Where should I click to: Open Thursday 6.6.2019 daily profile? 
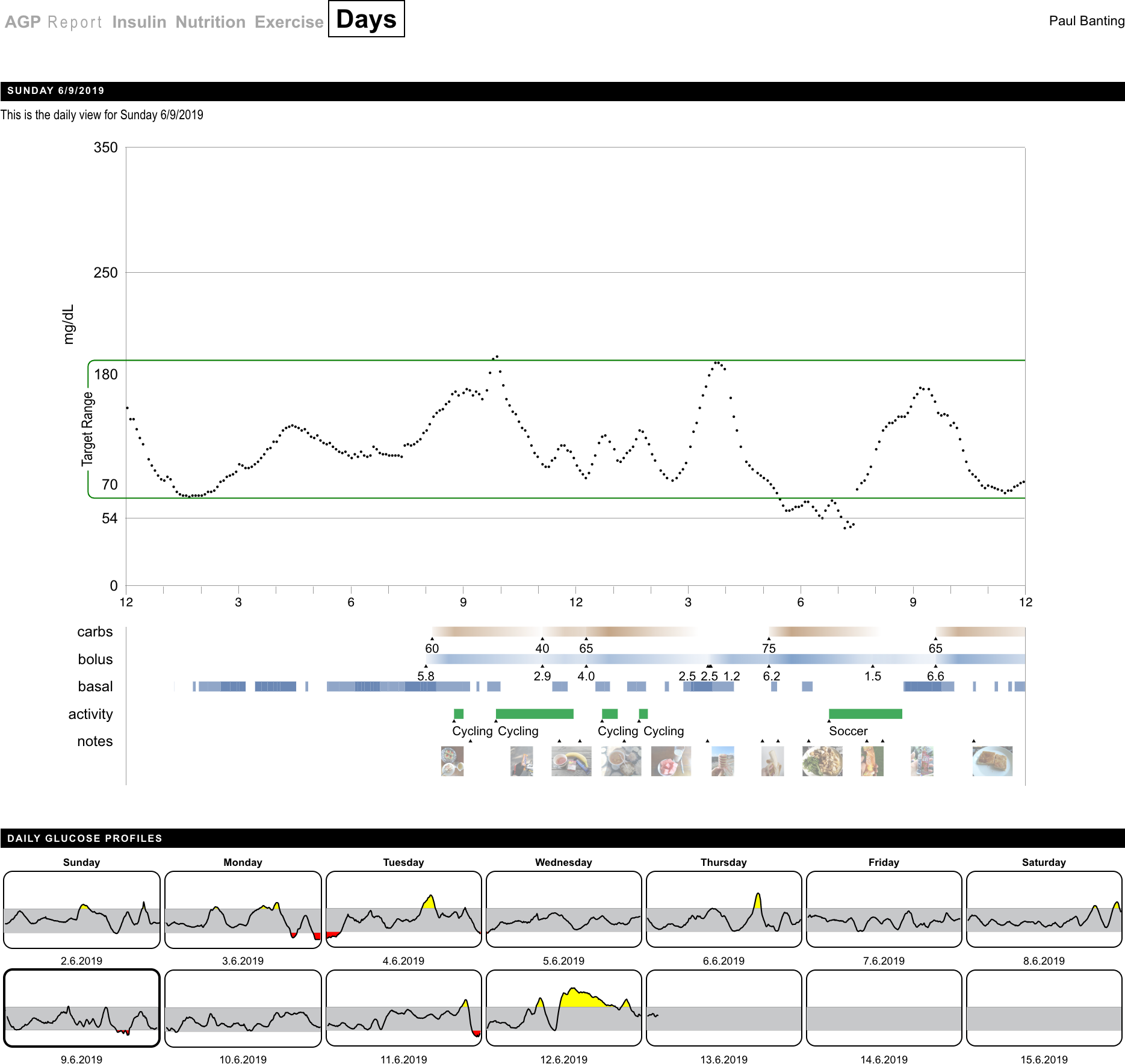724,909
